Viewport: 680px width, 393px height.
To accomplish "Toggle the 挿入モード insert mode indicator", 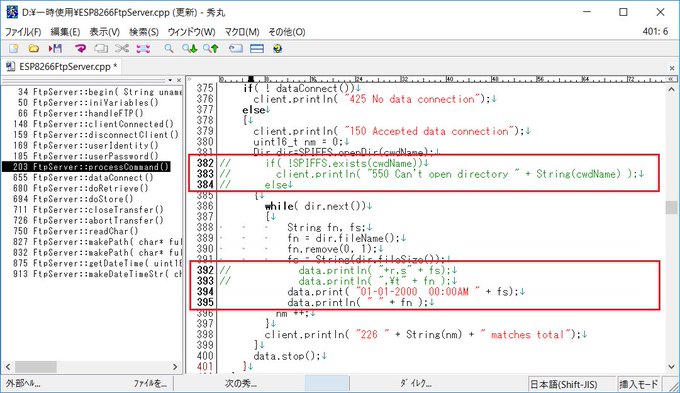I will 638,384.
